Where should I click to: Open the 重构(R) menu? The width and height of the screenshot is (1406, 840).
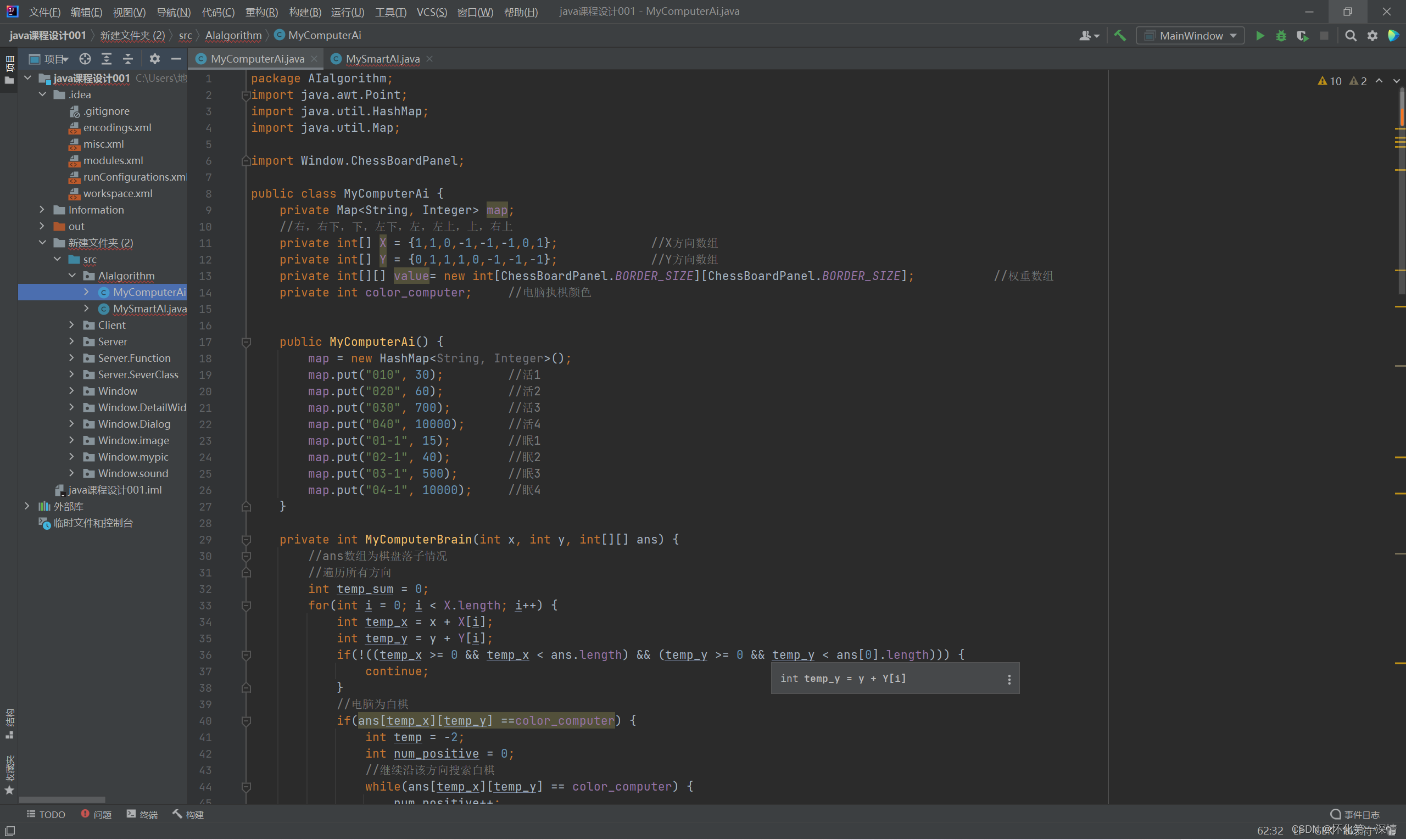[x=261, y=12]
